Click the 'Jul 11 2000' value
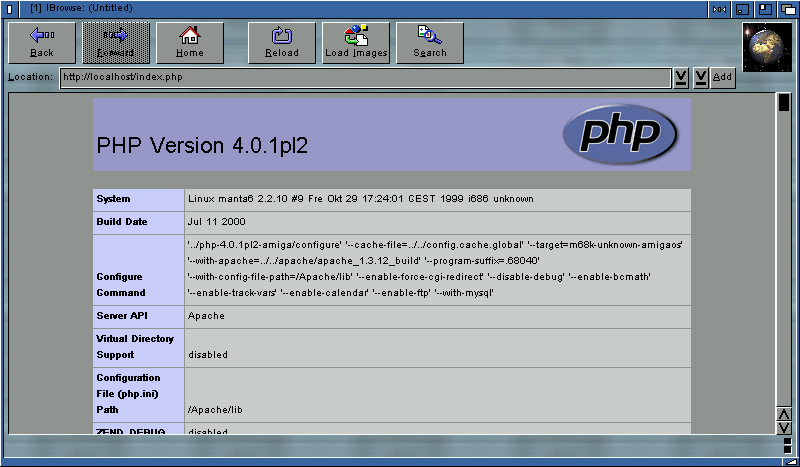Image resolution: width=800 pixels, height=467 pixels. coord(217,222)
